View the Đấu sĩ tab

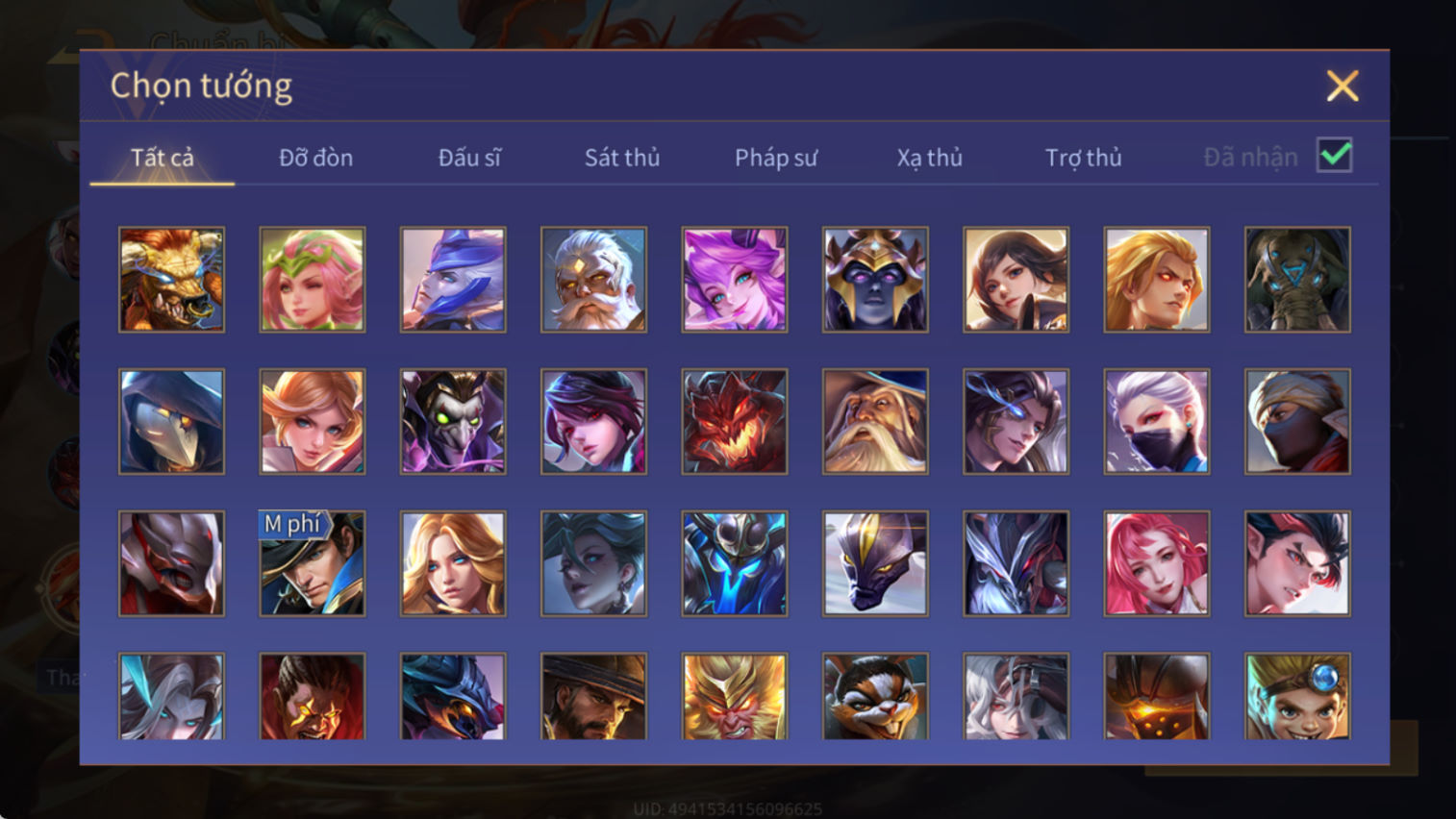469,158
